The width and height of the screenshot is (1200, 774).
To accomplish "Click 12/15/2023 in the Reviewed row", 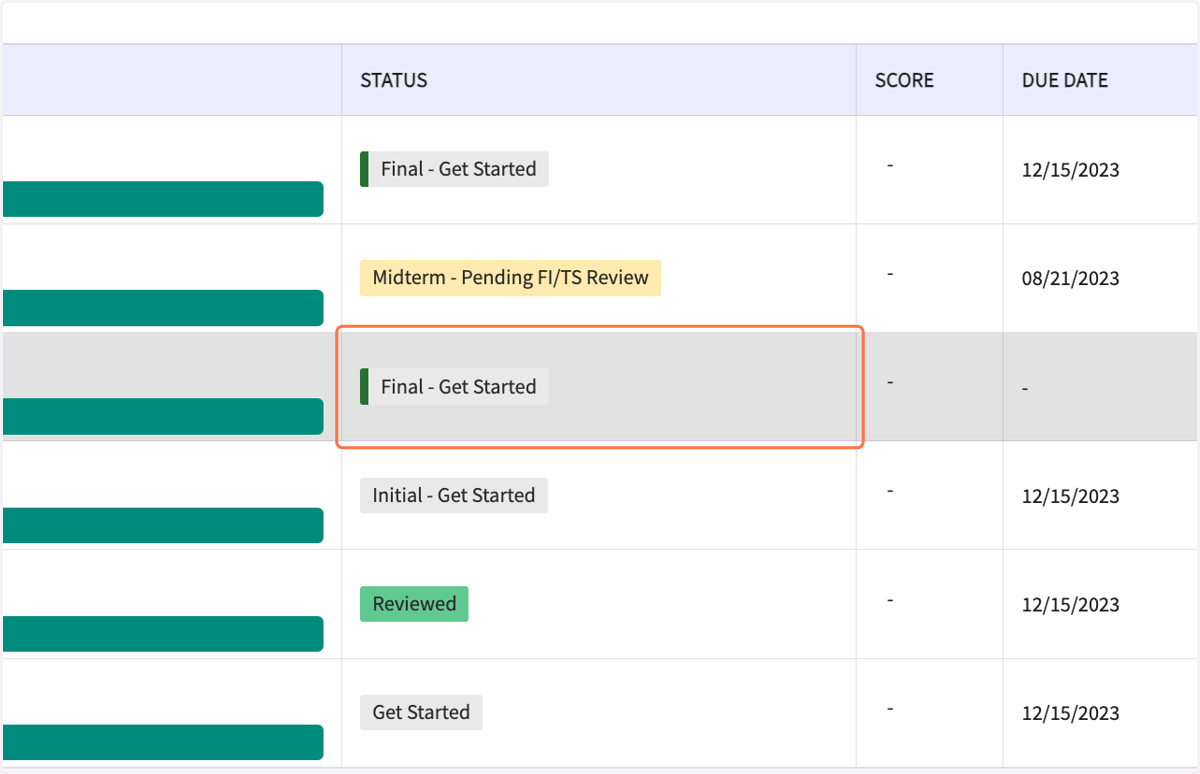I will pyautogui.click(x=1070, y=605).
